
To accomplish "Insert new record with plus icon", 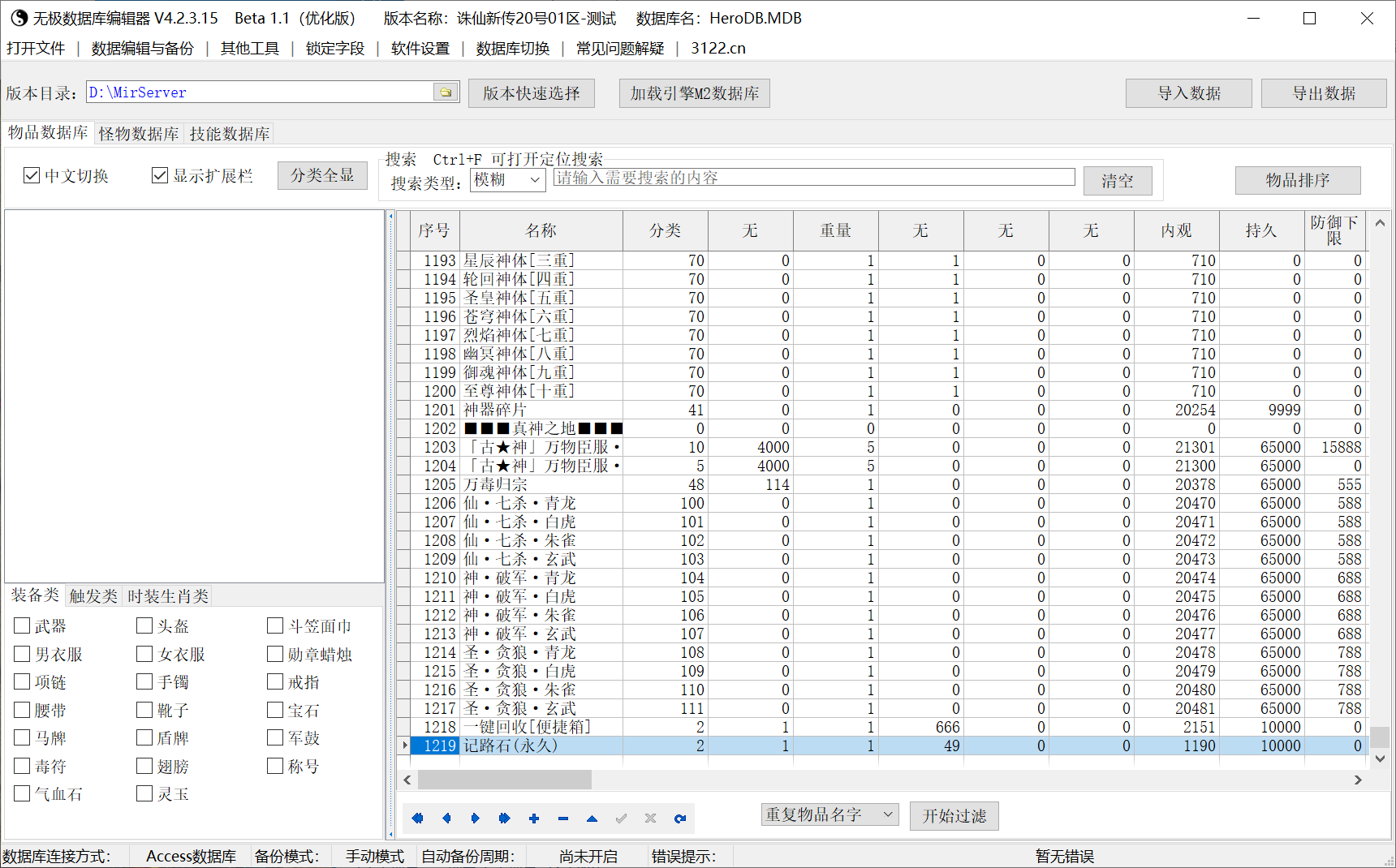I will [534, 819].
